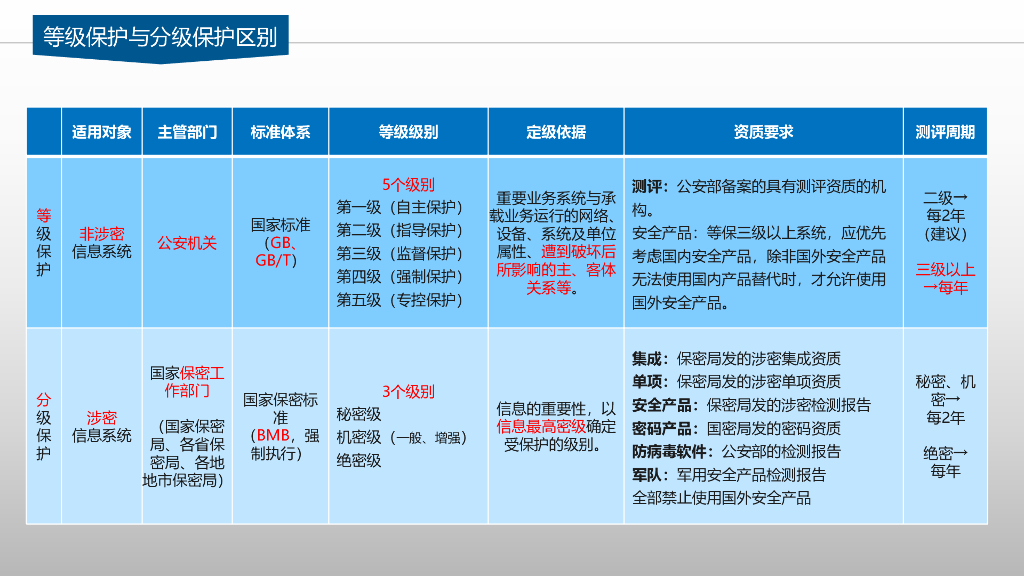Click the red 信息最高密级 text

(541, 427)
